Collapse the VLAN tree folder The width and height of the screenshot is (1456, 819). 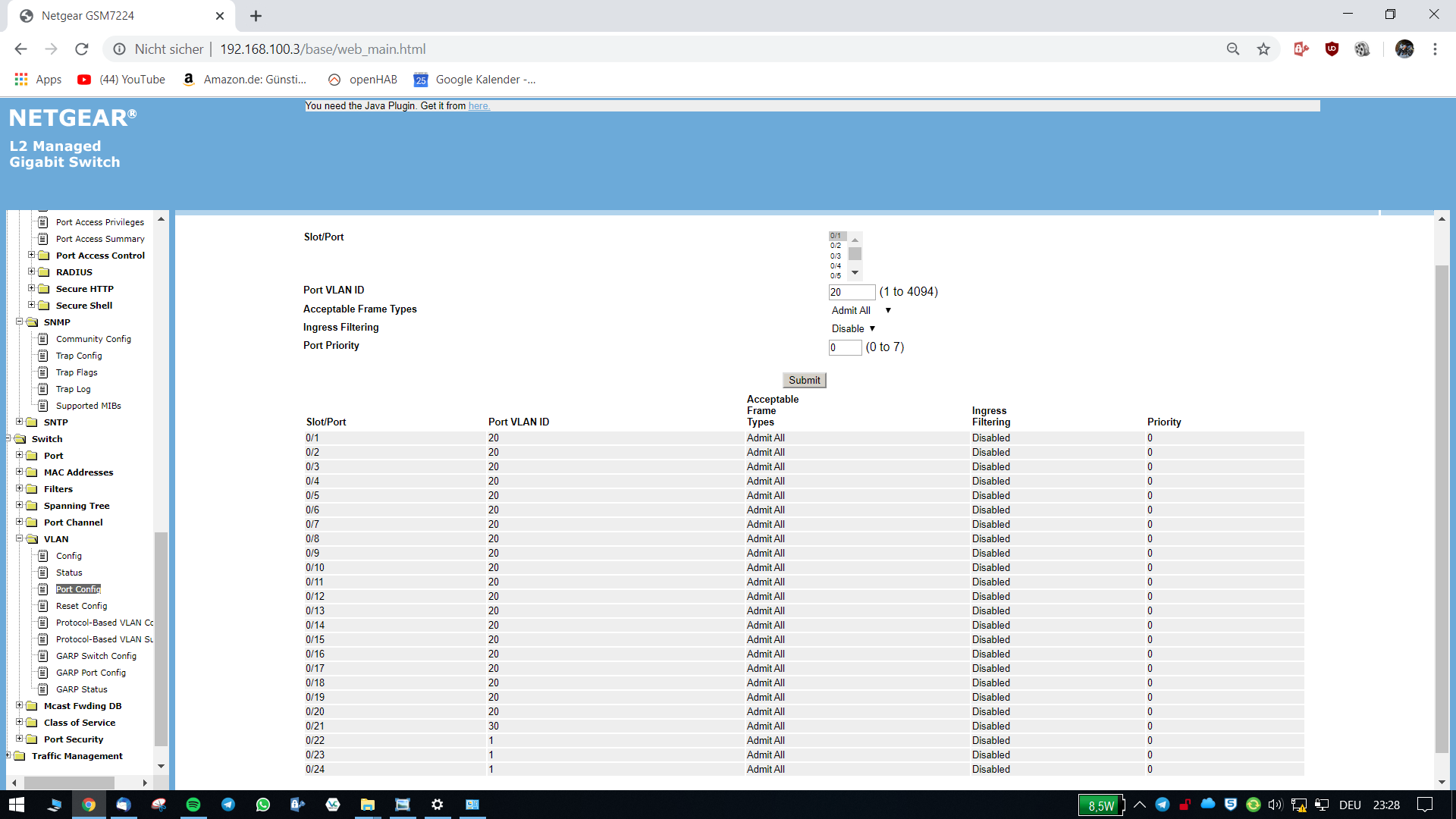click(x=20, y=538)
